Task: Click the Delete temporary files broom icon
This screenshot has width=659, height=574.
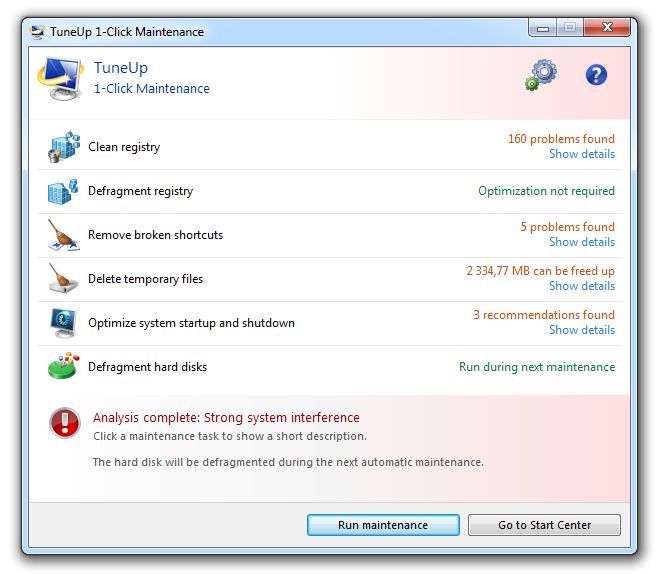Action: (x=63, y=279)
